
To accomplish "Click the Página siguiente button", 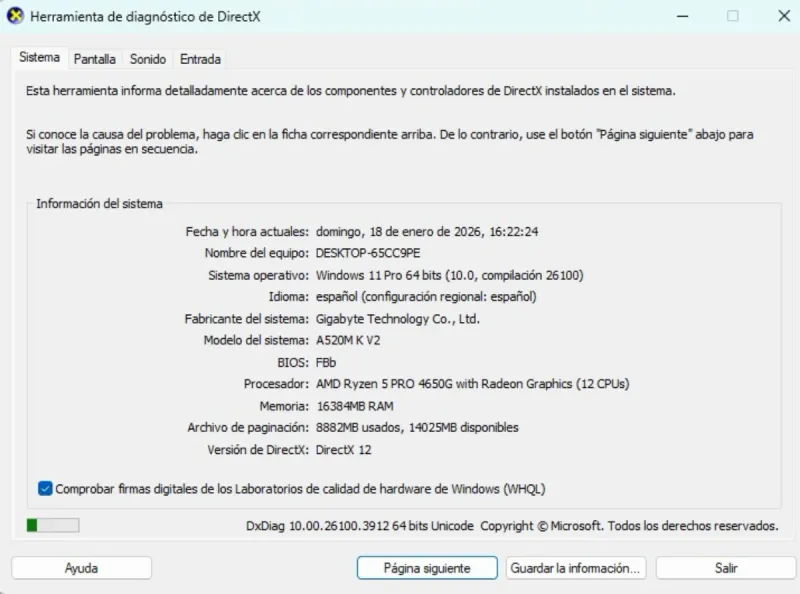I will [x=427, y=568].
